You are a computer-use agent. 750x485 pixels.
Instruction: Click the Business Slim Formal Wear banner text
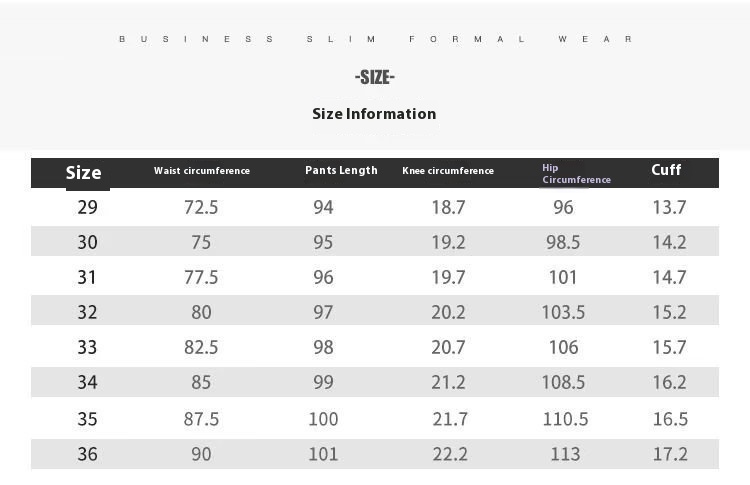tap(375, 39)
